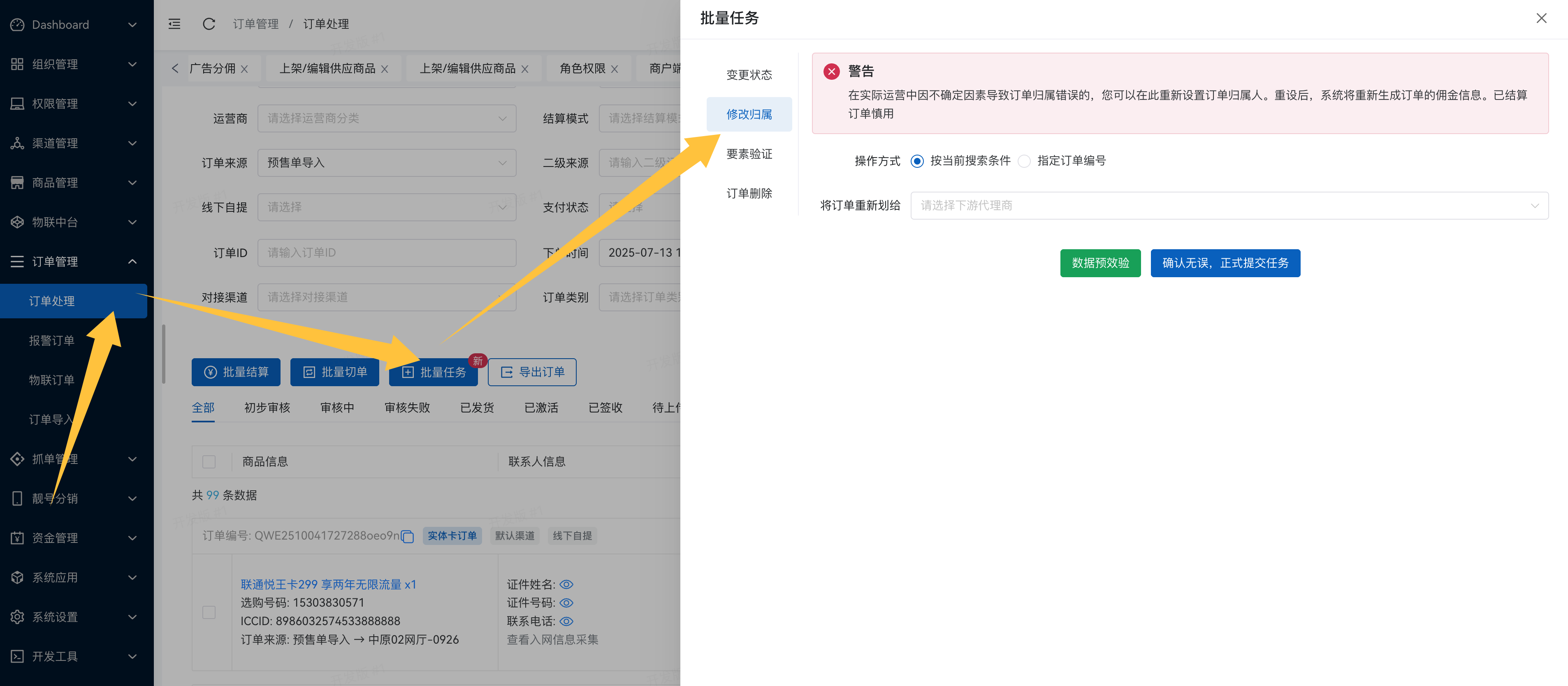
Task: Copy the order number with copy icon
Action: [408, 536]
